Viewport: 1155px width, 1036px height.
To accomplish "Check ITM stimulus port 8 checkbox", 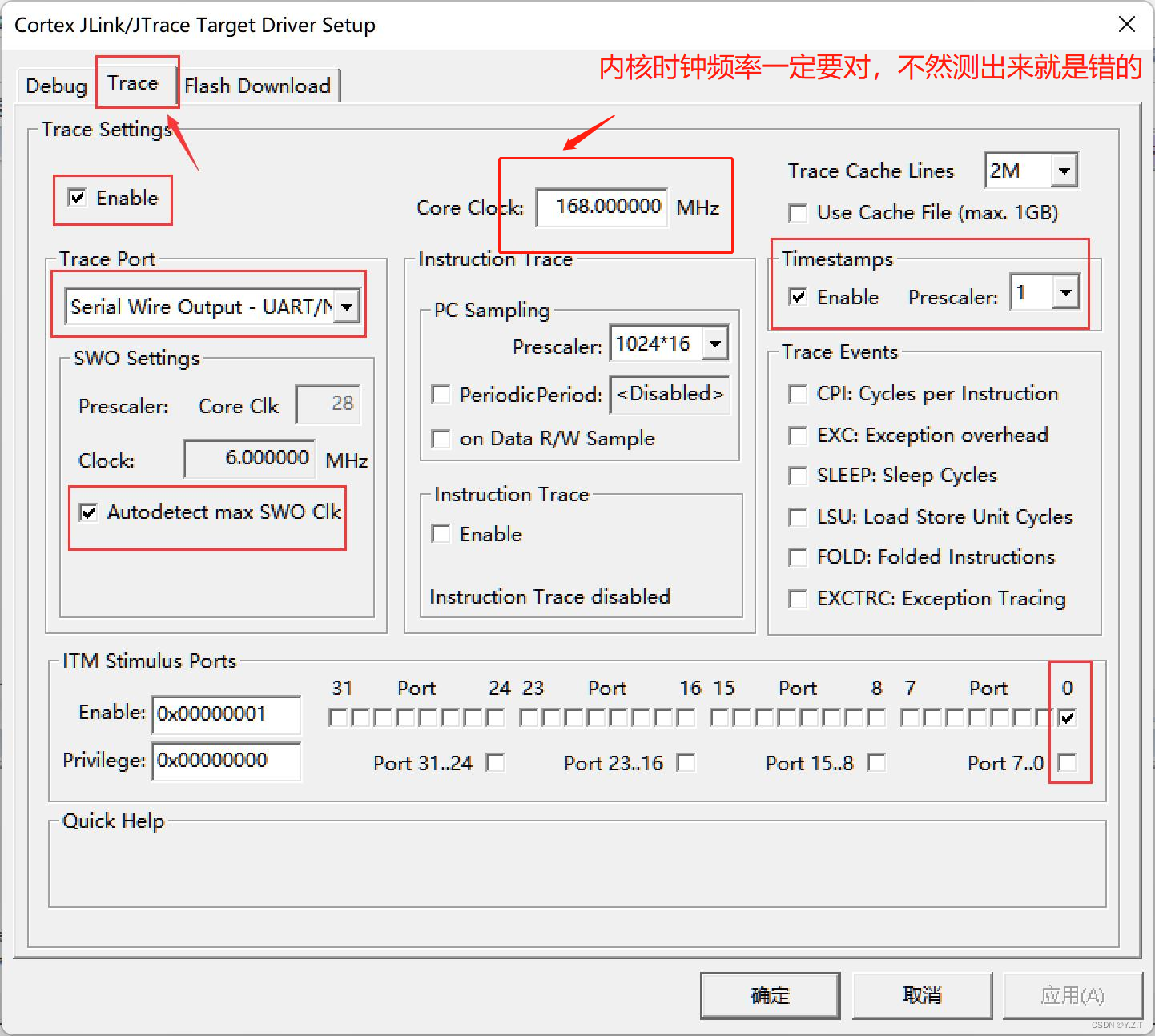I will pyautogui.click(x=876, y=717).
